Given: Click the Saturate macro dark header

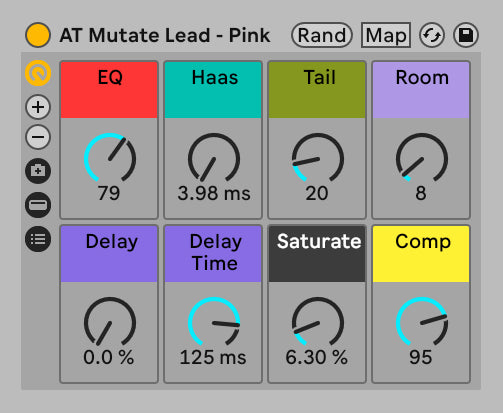Looking at the screenshot, I should [317, 254].
